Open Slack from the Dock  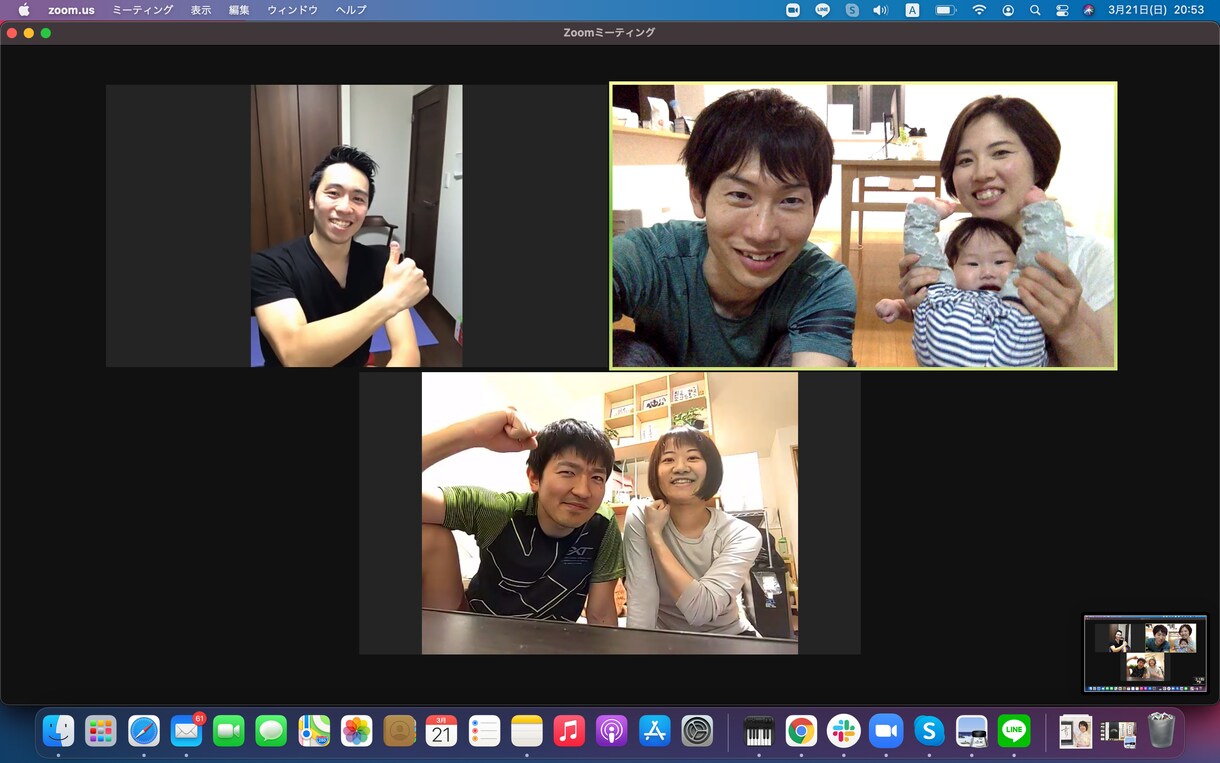point(843,731)
